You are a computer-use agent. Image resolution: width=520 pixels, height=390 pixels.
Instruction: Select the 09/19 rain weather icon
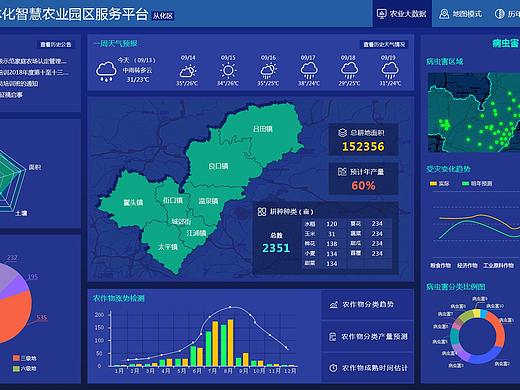point(389,71)
